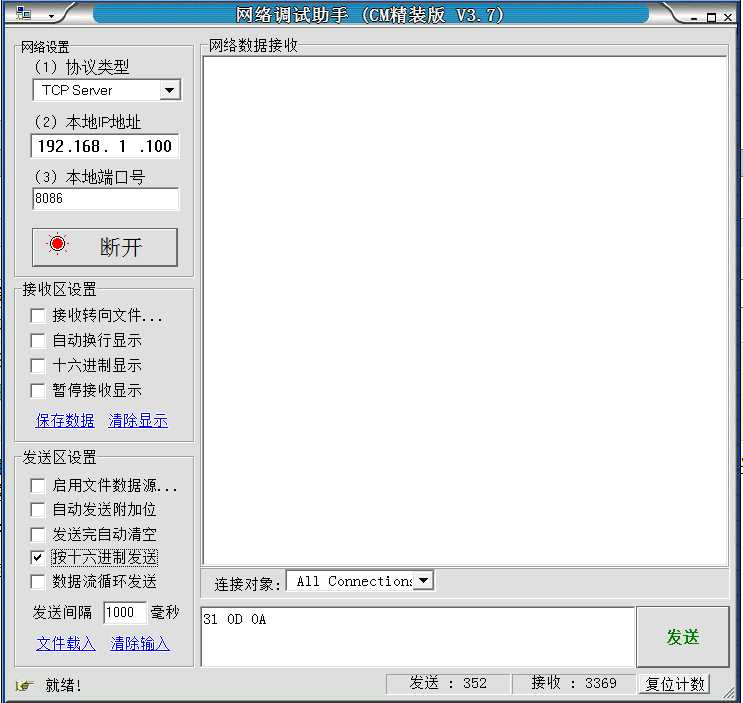Image resolution: width=743 pixels, height=703 pixels.
Task: Maximize the window
Action: point(711,18)
